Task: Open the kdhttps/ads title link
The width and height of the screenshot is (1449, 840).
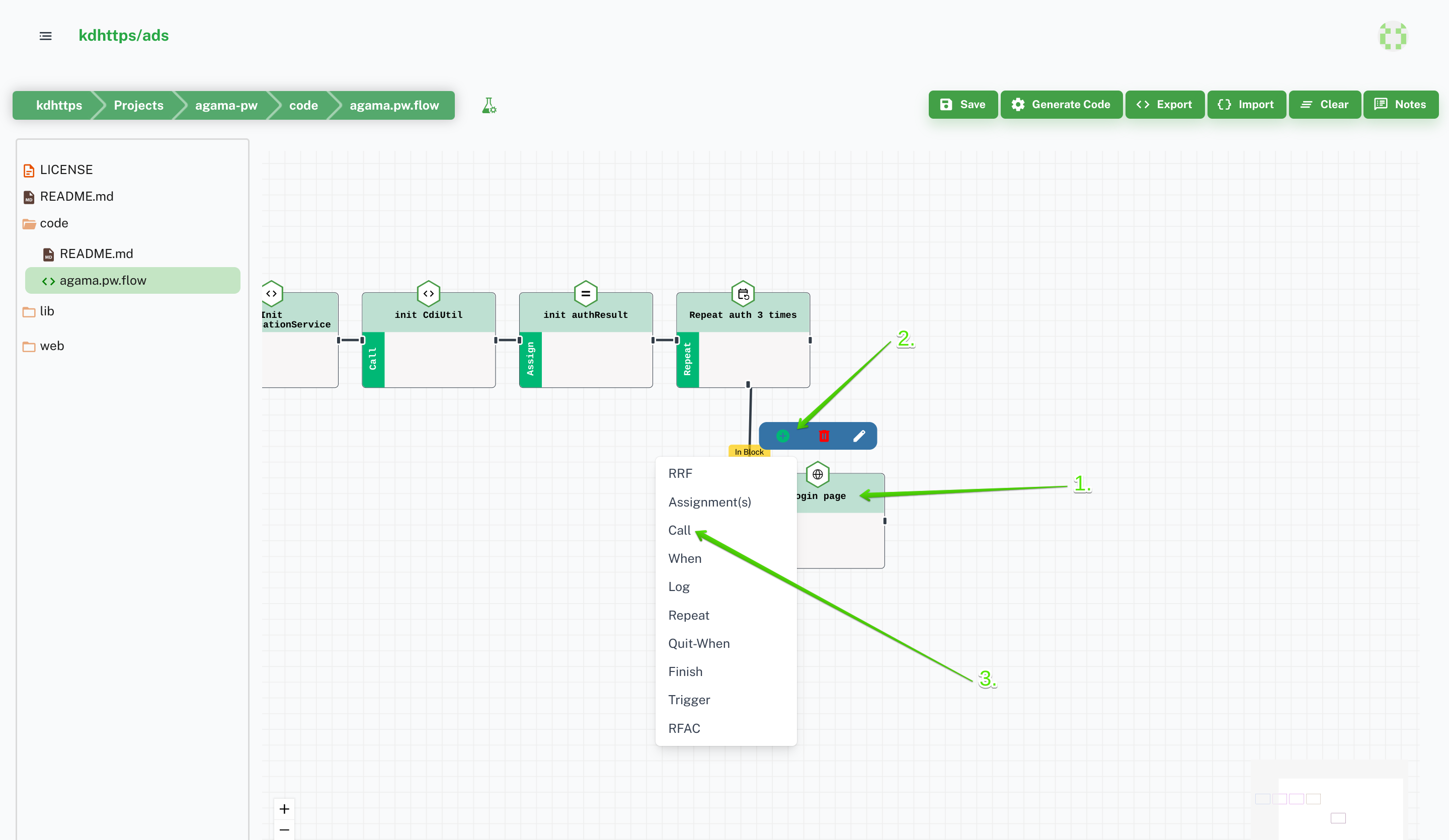Action: click(x=124, y=36)
